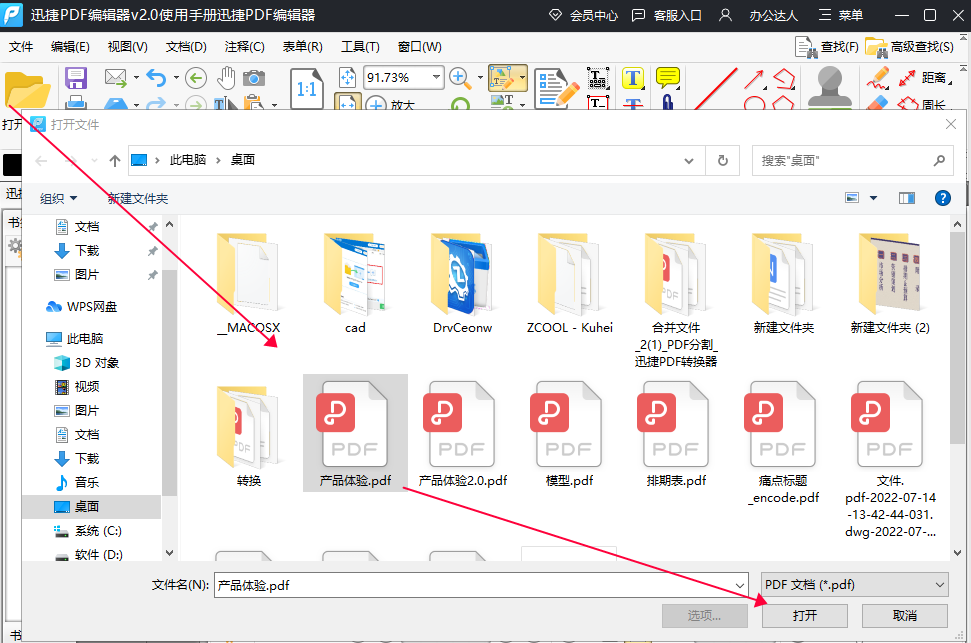This screenshot has width=971, height=643.
Task: Click the Up one level arrow in the dialog
Action: pos(115,161)
